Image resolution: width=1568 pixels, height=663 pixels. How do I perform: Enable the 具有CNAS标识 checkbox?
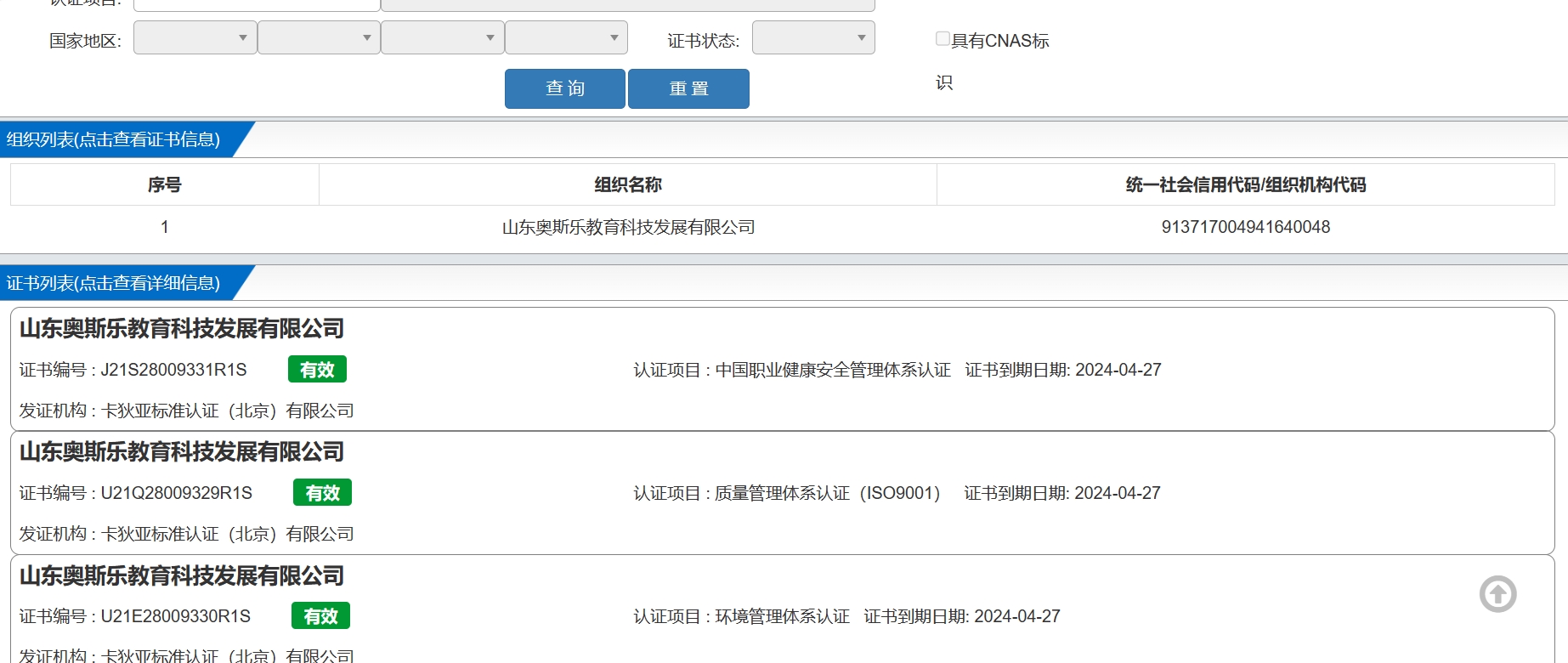coord(942,38)
